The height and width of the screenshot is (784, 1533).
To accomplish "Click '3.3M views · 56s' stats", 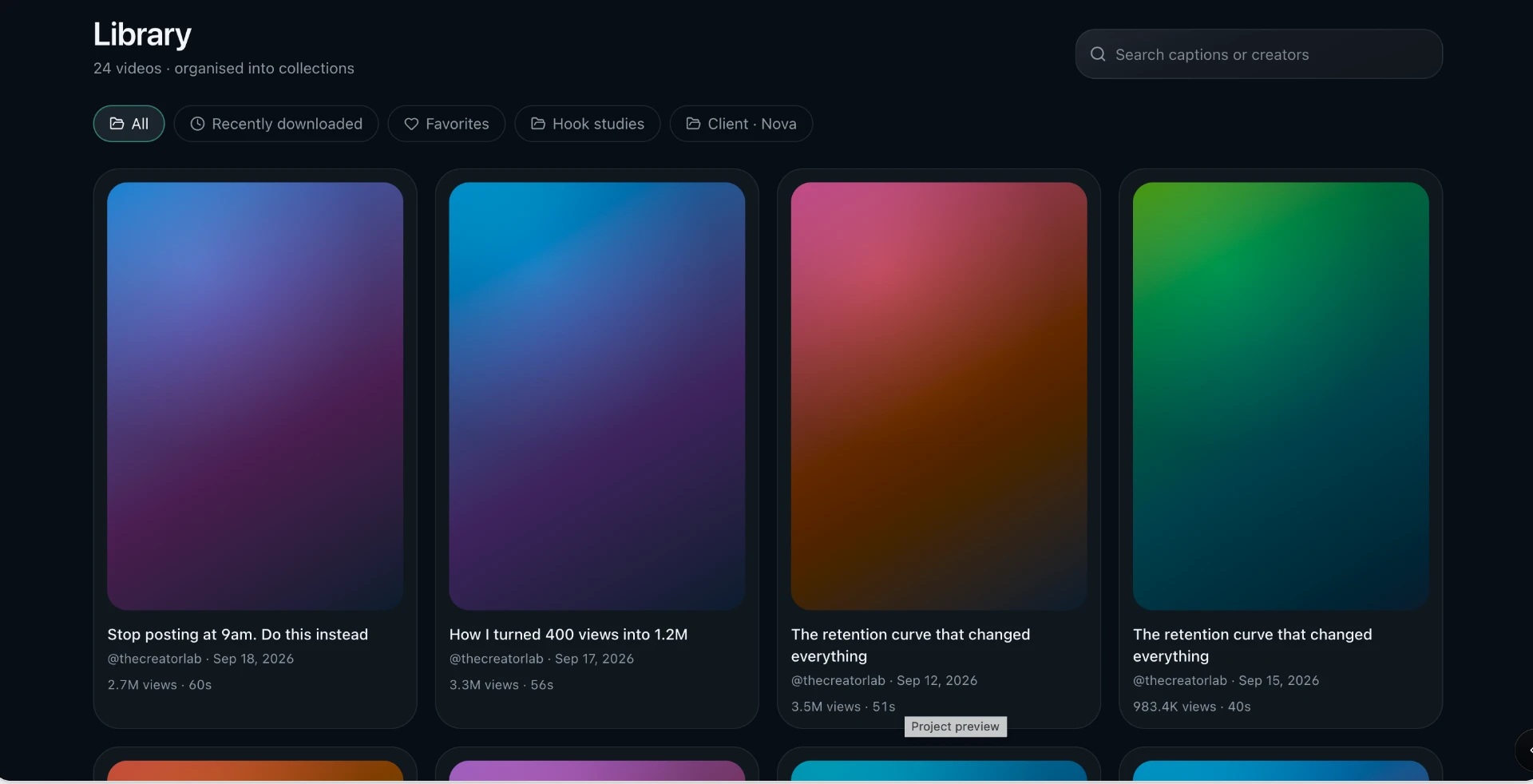I will point(501,685).
